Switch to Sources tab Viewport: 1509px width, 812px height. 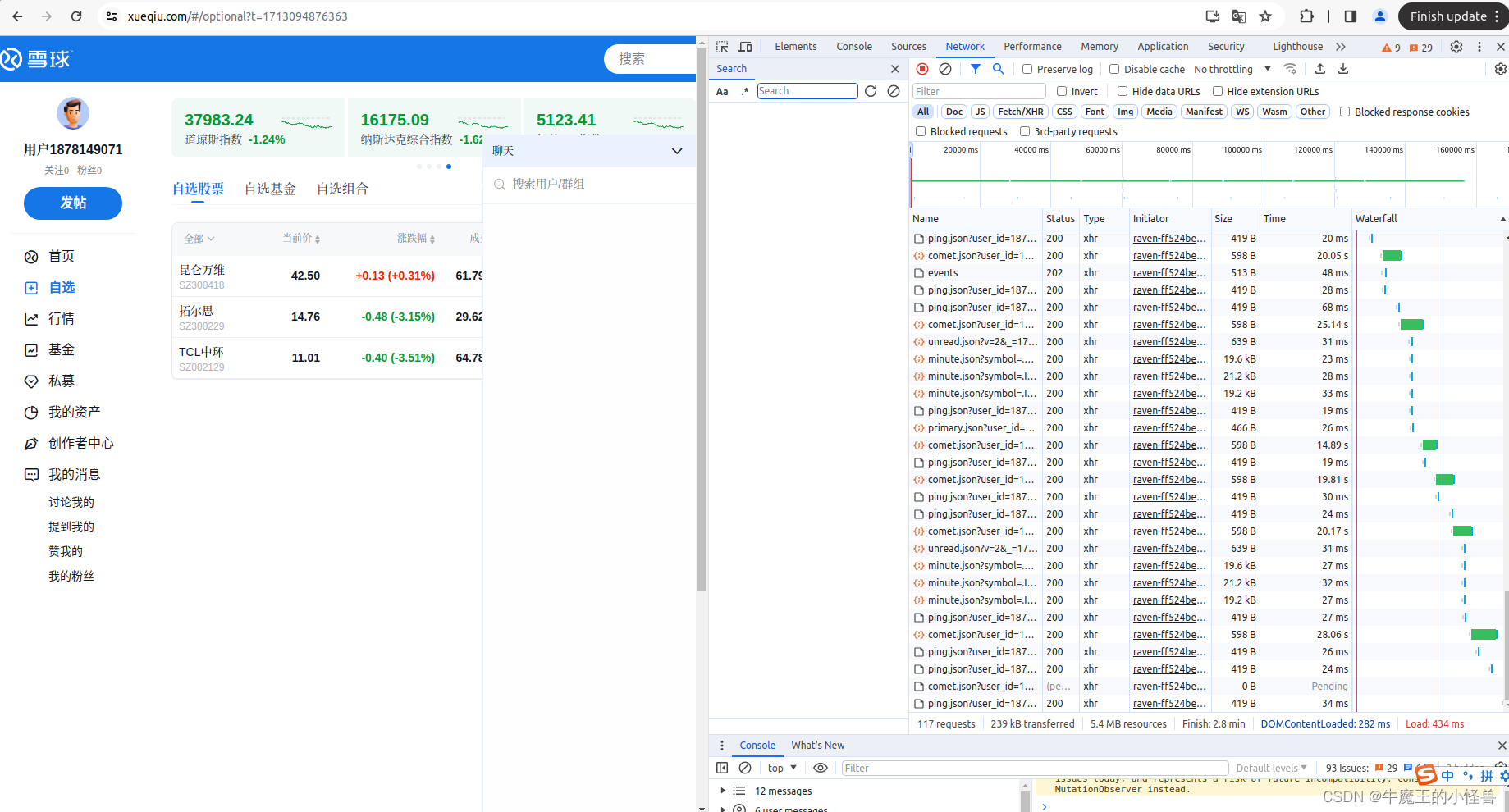[908, 47]
